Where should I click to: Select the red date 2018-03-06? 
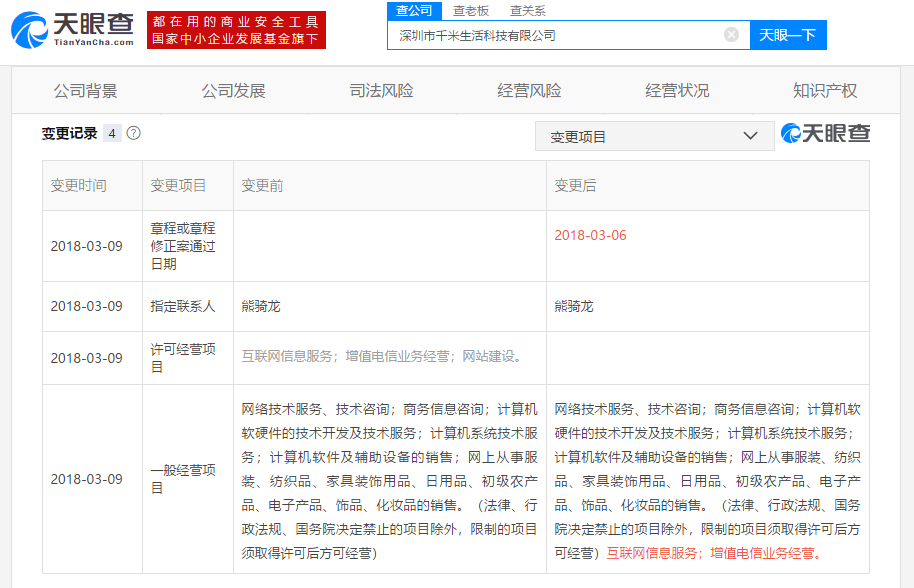(x=590, y=235)
